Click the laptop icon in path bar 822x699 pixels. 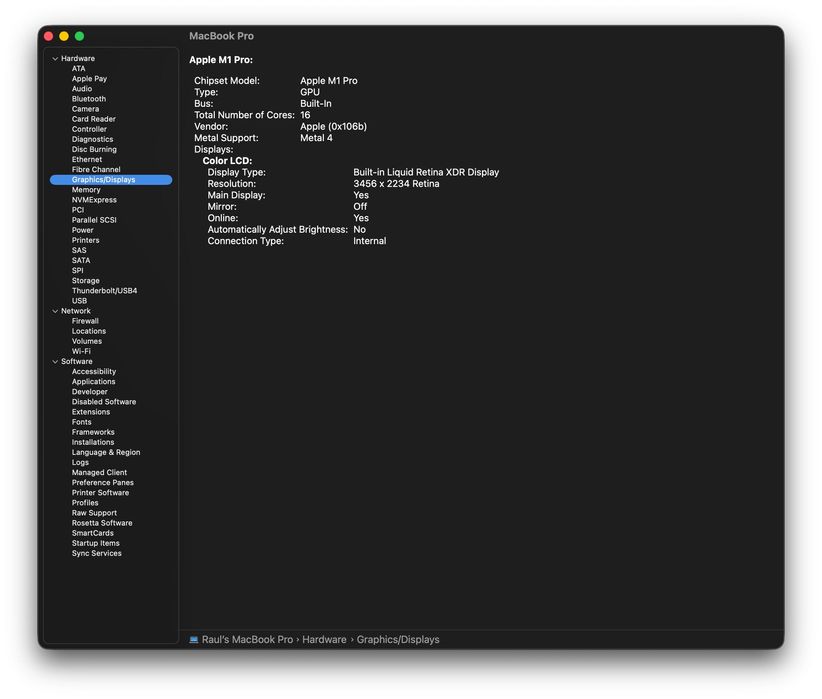193,639
